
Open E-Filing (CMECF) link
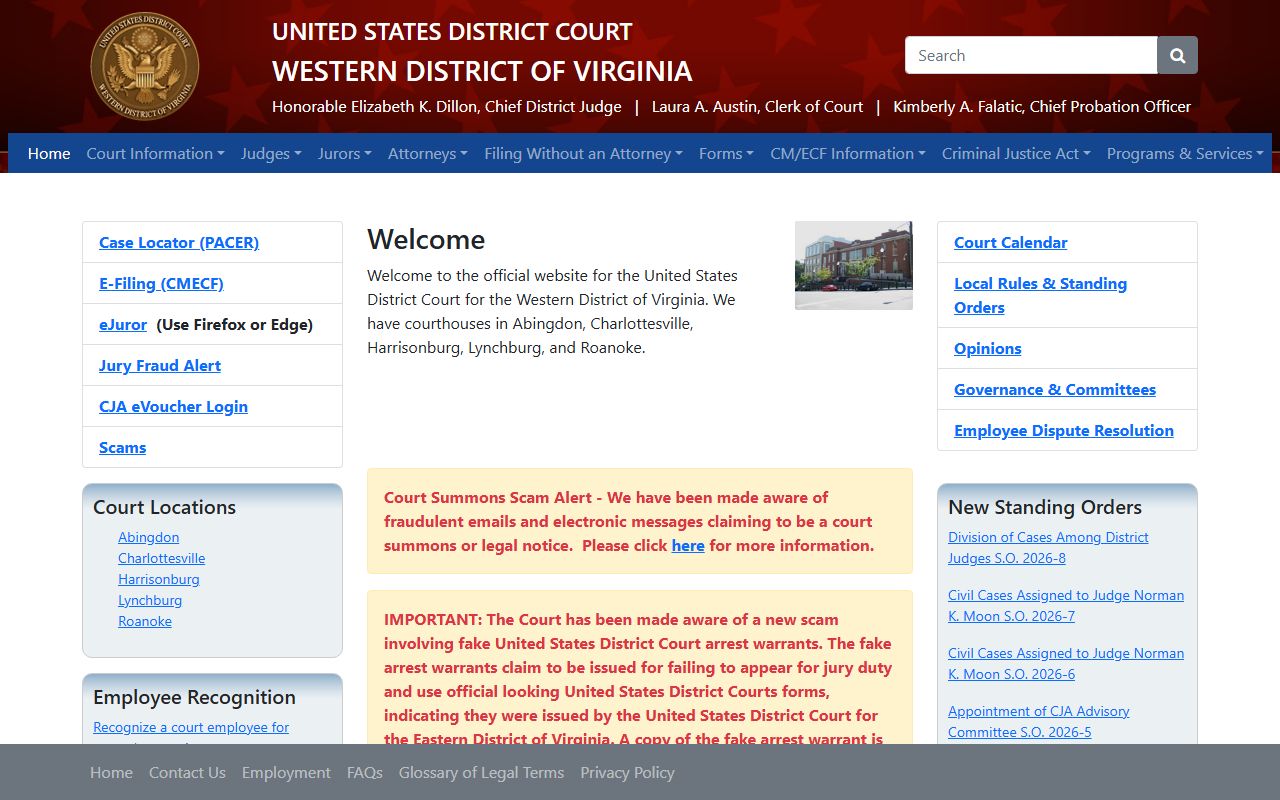tap(161, 283)
